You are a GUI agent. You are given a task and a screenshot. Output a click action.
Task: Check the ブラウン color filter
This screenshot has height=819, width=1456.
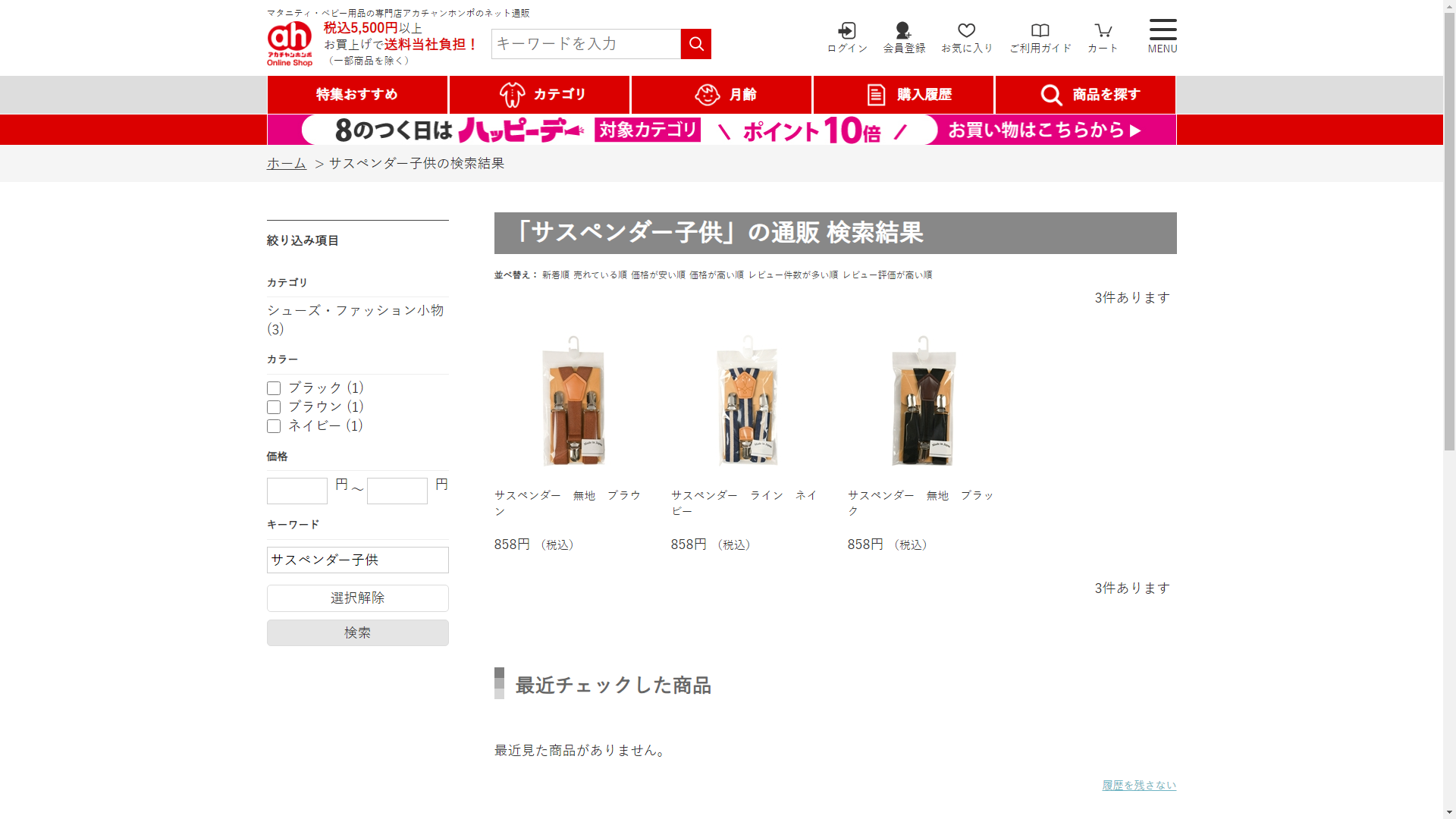[274, 407]
